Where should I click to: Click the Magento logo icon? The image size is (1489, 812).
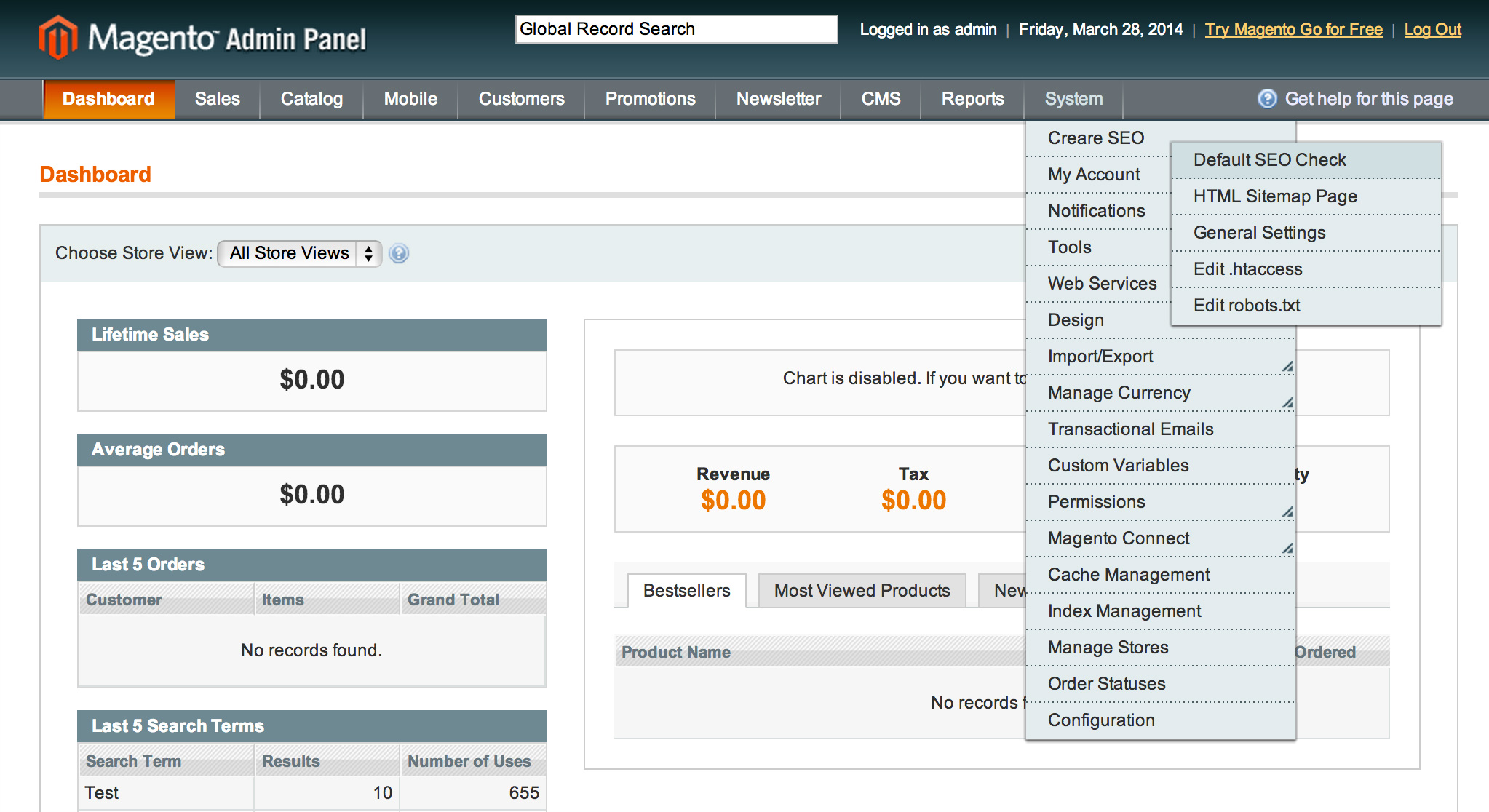58,37
